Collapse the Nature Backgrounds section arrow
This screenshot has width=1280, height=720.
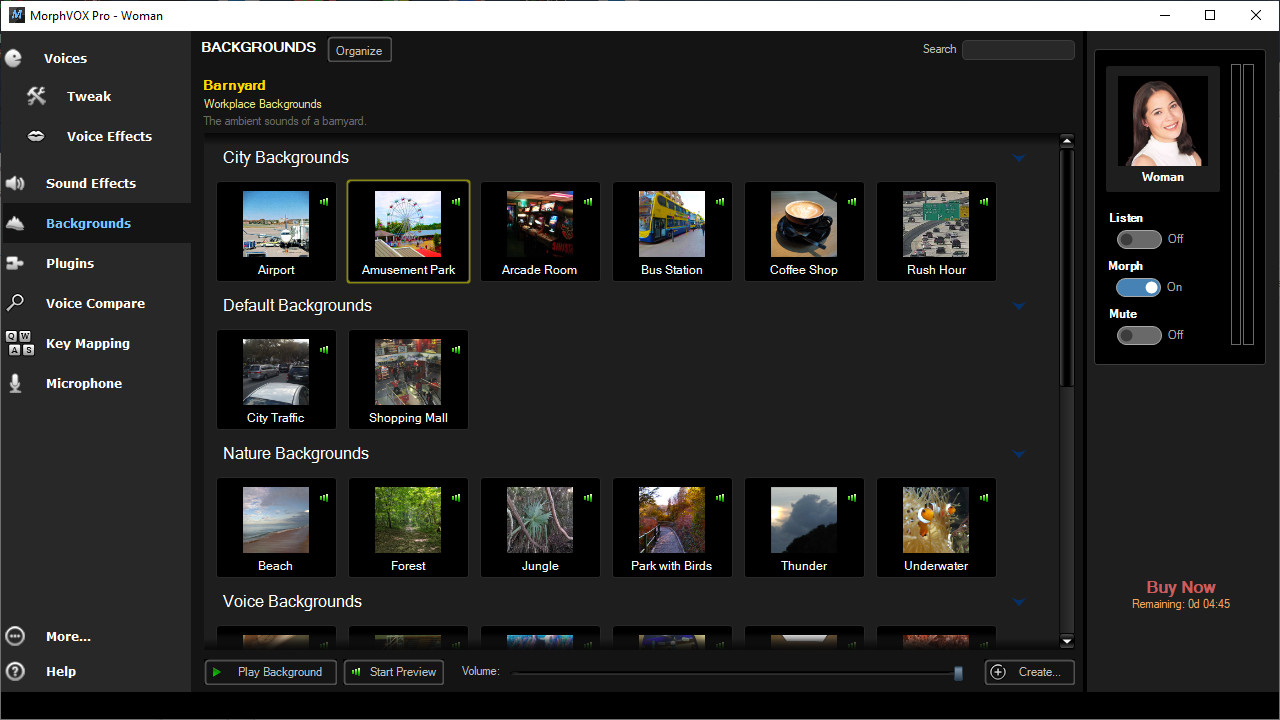[x=1019, y=454]
